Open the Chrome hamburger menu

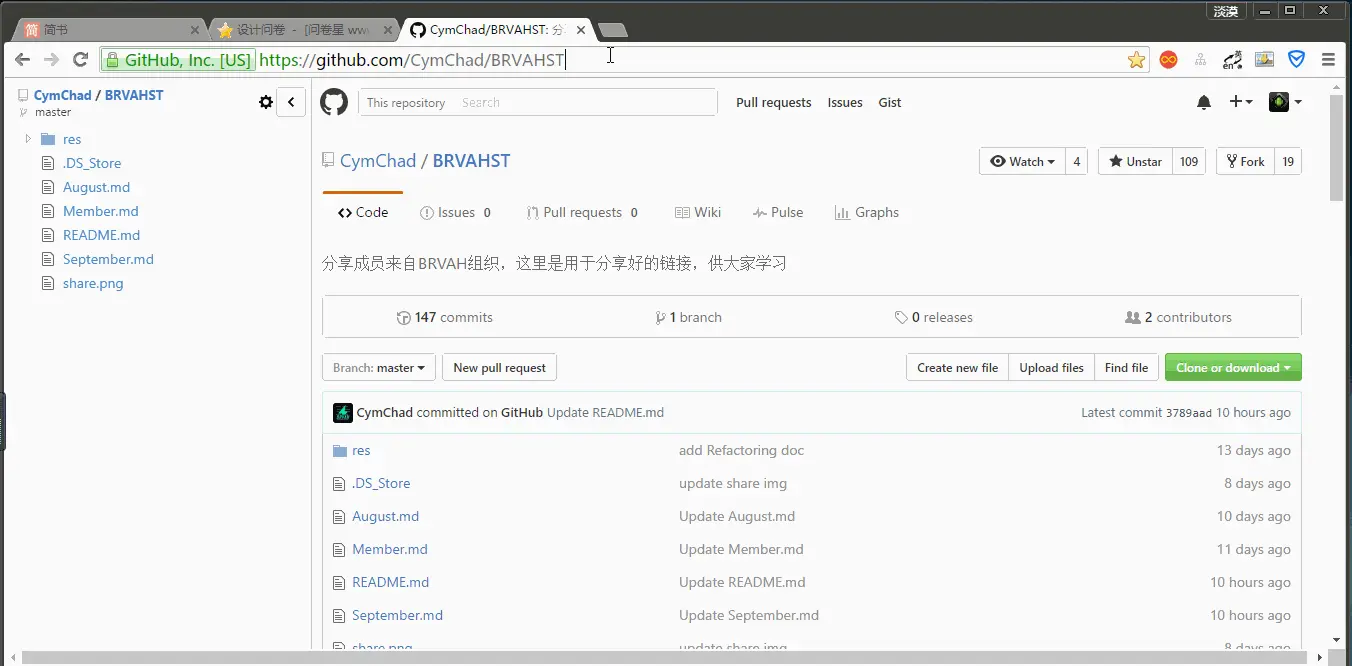[x=1328, y=60]
